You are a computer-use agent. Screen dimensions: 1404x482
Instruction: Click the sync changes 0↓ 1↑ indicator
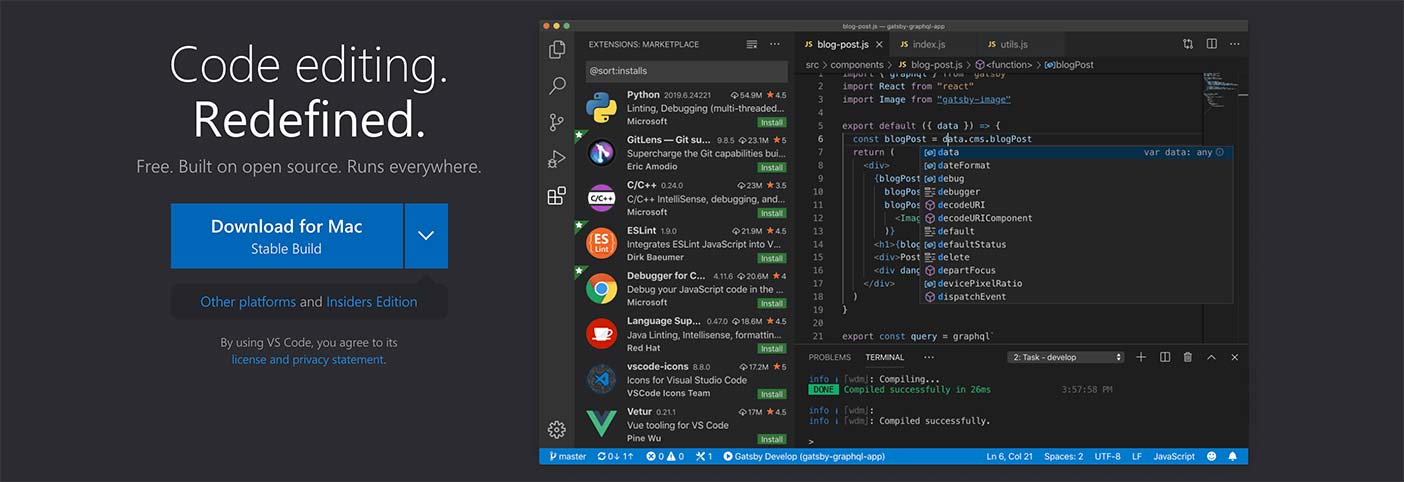(x=615, y=456)
